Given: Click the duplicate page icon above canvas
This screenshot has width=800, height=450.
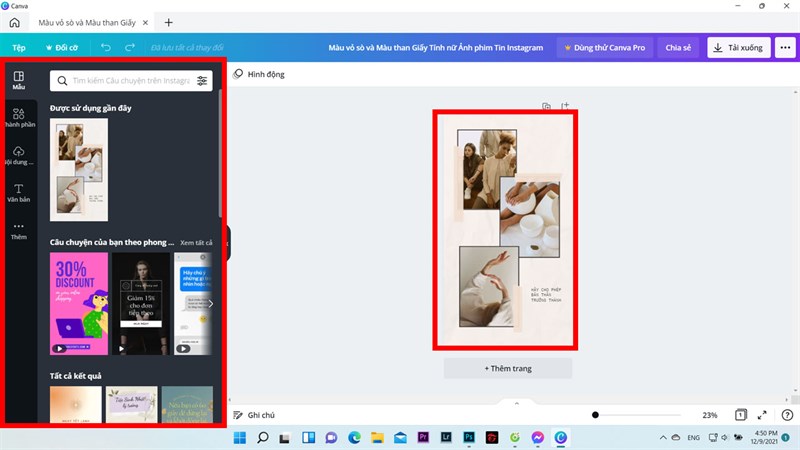Looking at the screenshot, I should click(546, 106).
